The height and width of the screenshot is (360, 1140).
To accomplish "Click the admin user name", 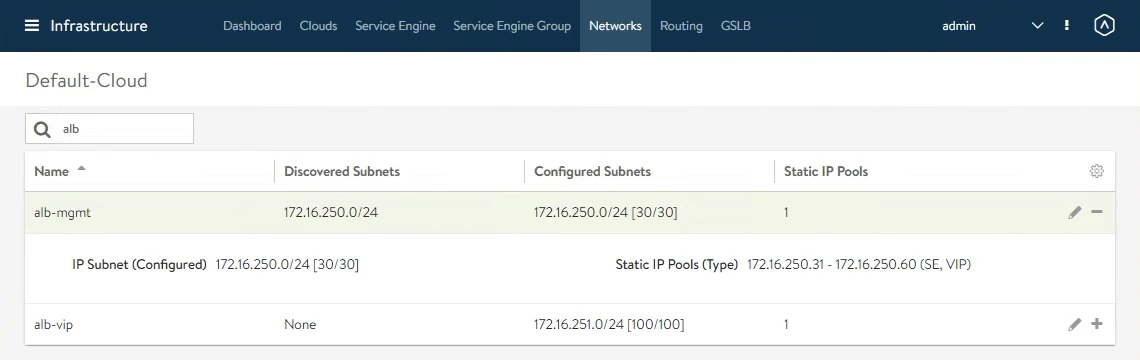I will pos(958,25).
